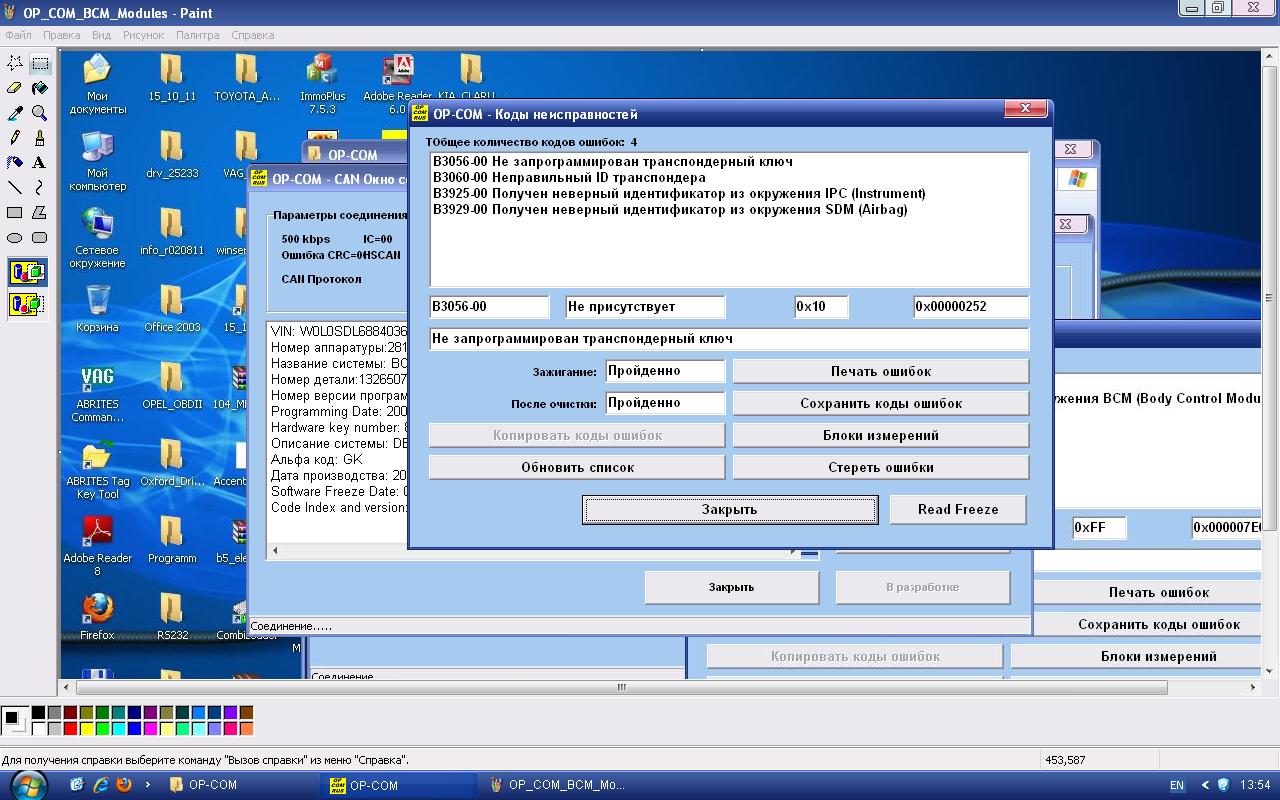Launch Internet Explorer from quick launch
1280x800 pixels.
coord(101,785)
